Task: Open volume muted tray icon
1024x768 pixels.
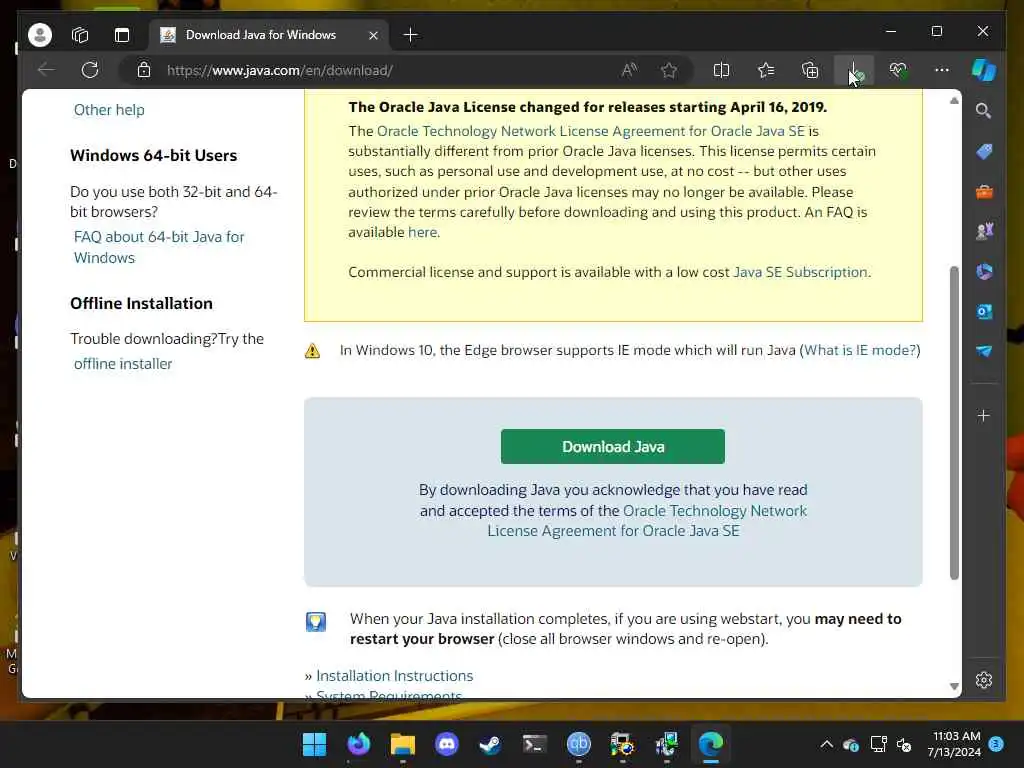Action: 904,744
